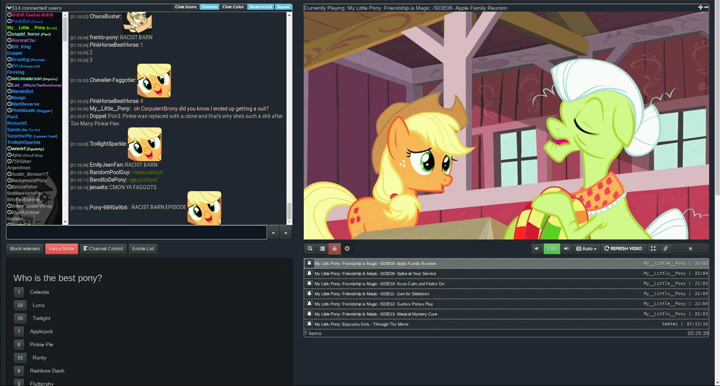Viewport: 720px width, 386px height.
Task: Click the chain link icon in video controls
Action: [x=665, y=248]
